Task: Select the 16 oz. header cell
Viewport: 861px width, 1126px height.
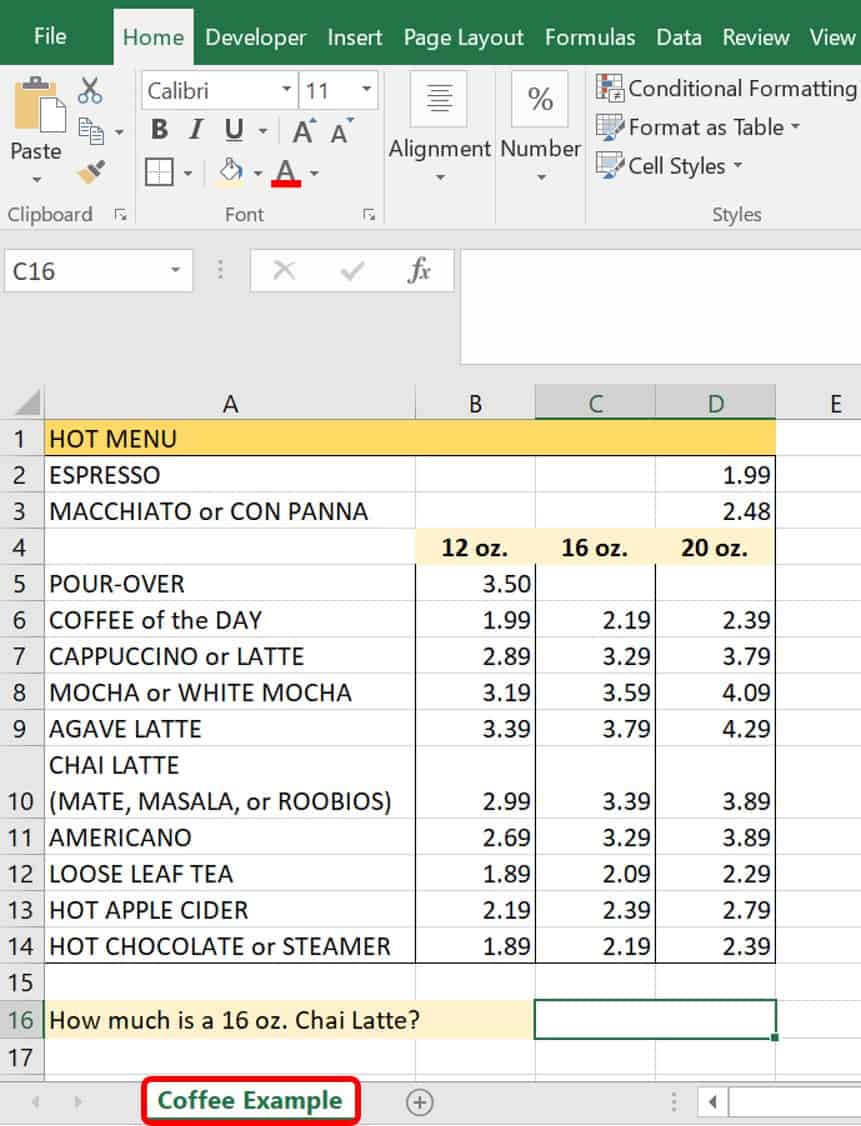Action: [595, 547]
